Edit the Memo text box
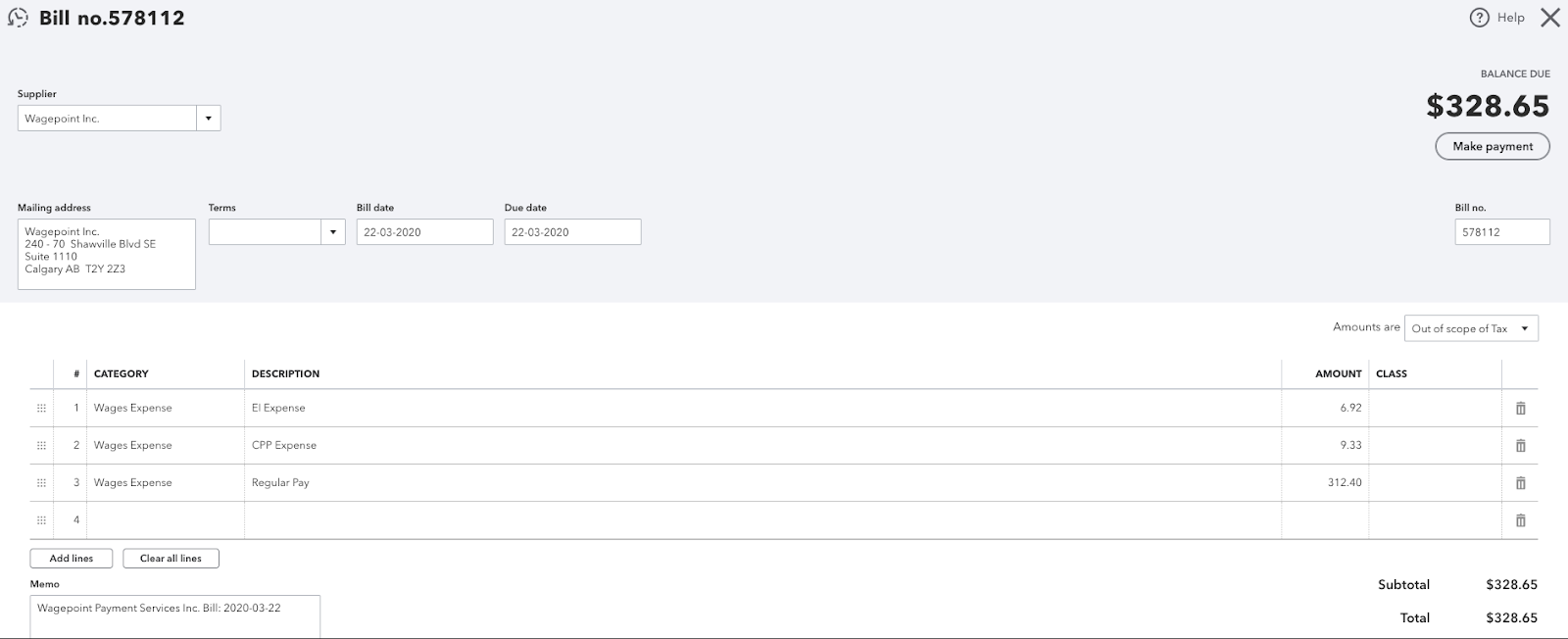 coord(175,616)
